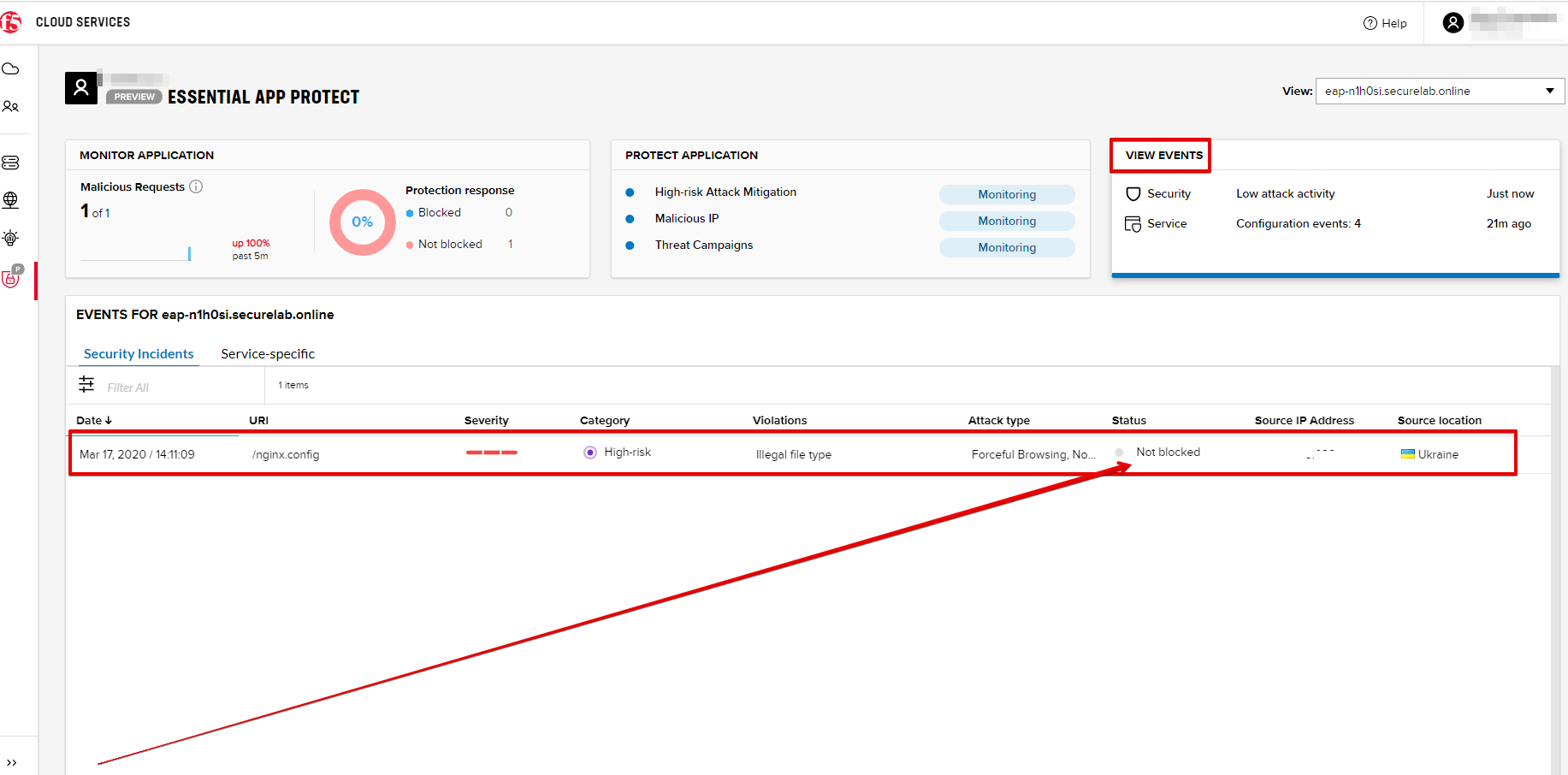Click the Malicious Requests info icon
This screenshot has width=1568, height=775.
click(196, 186)
